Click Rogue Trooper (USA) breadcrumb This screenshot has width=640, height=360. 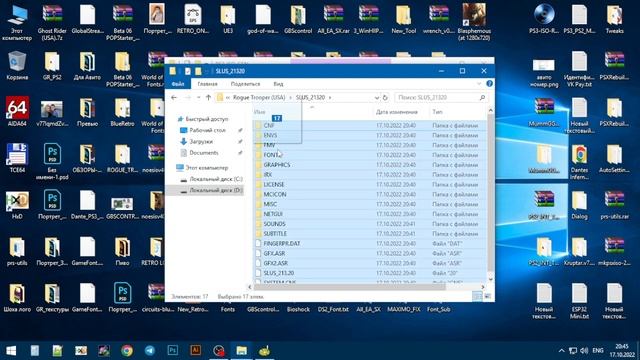tap(259, 98)
